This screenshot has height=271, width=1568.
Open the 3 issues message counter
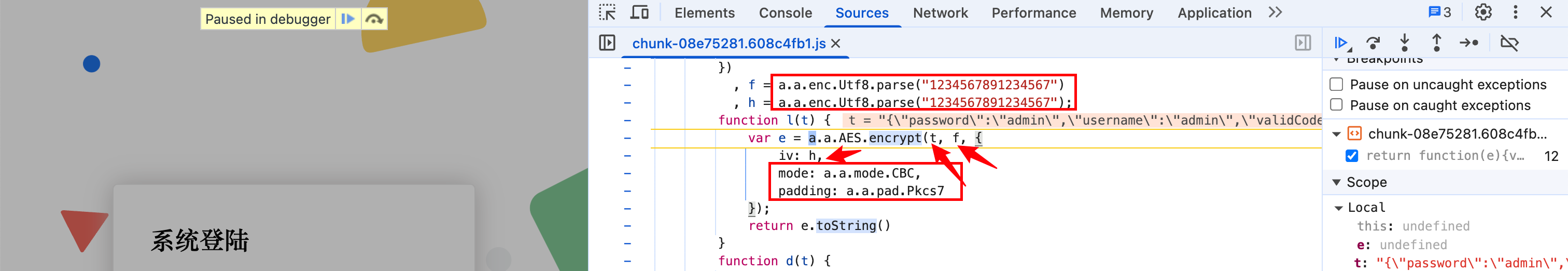1439,13
